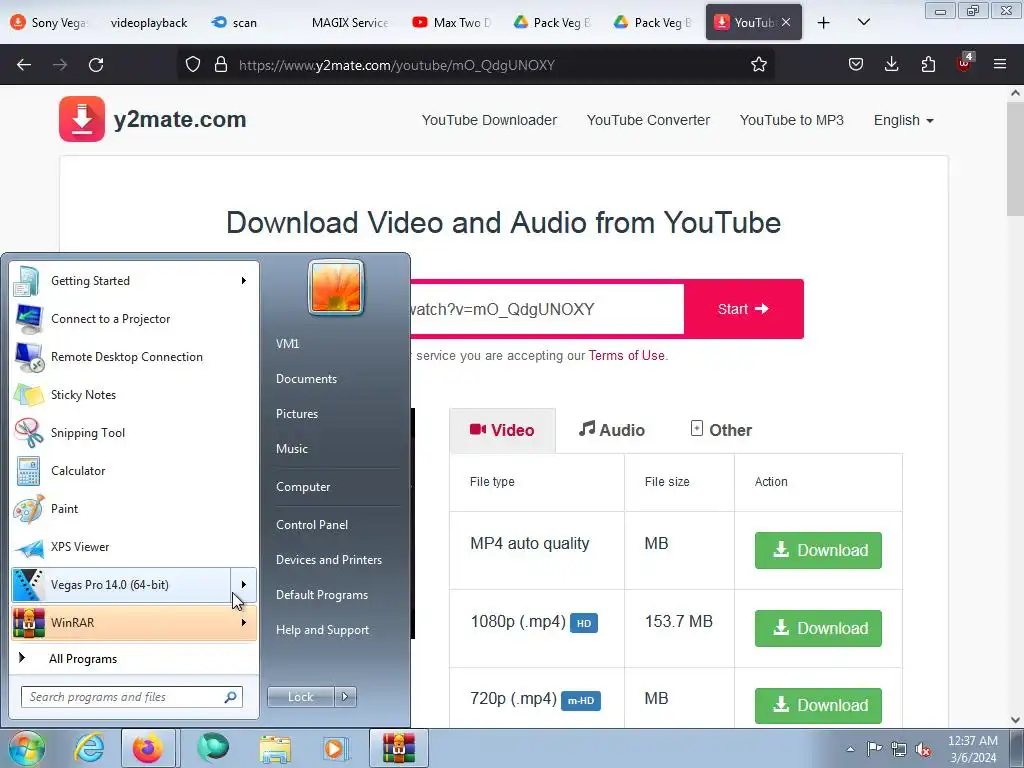Switch to Max Two YouTube browser tab

(x=451, y=23)
